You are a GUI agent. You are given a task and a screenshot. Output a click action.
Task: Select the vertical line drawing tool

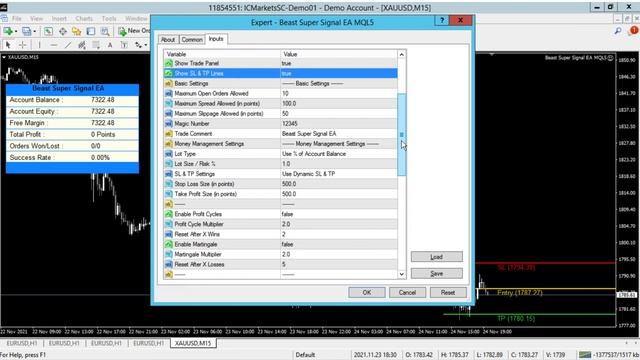pyautogui.click(x=39, y=45)
